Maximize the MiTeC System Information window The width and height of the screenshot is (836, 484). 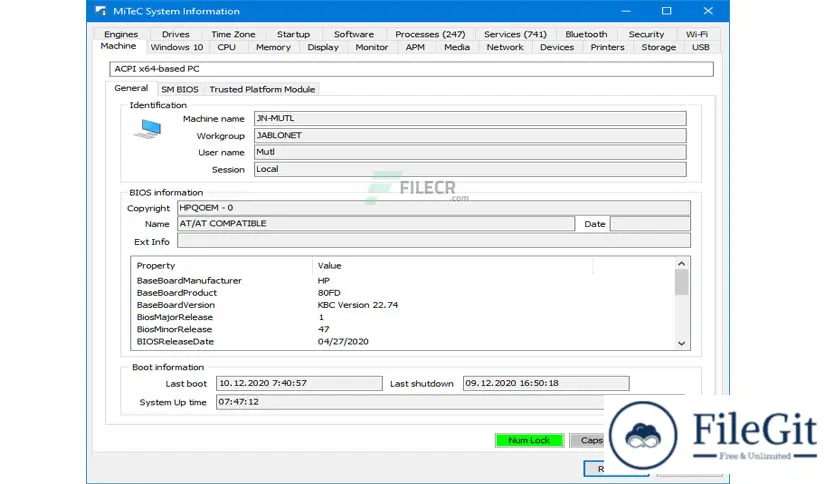(666, 11)
